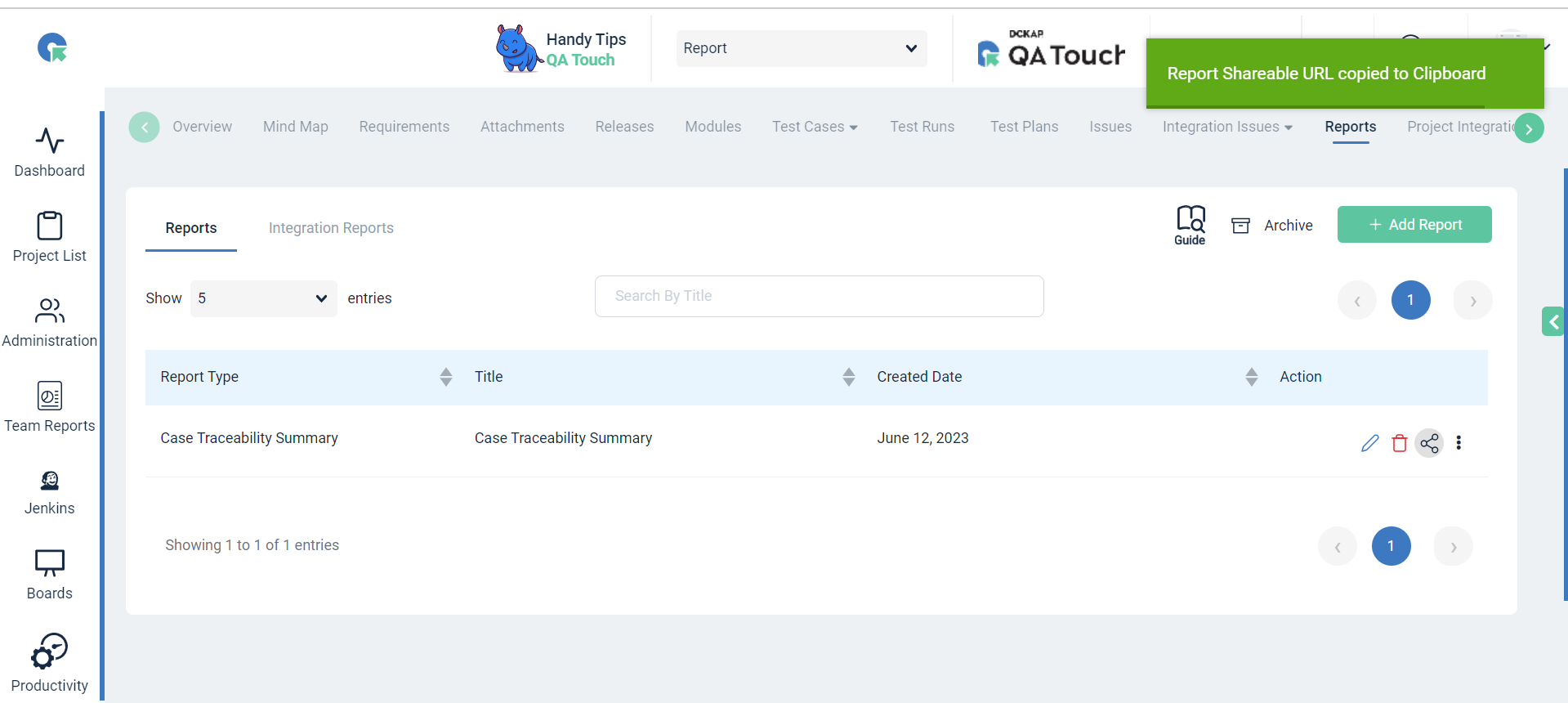Open the Requirements tab
1568x703 pixels.
coord(404,127)
